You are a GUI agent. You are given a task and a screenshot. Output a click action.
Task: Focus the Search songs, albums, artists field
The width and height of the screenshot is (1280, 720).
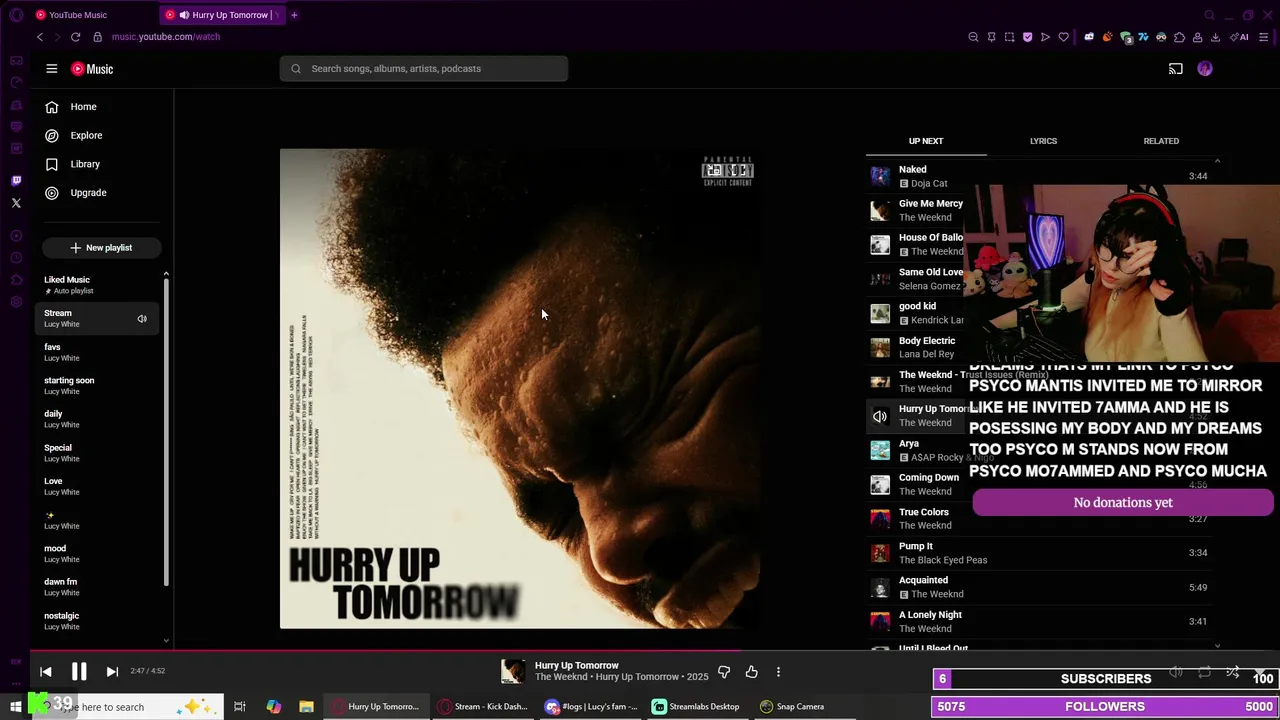pyautogui.click(x=424, y=69)
